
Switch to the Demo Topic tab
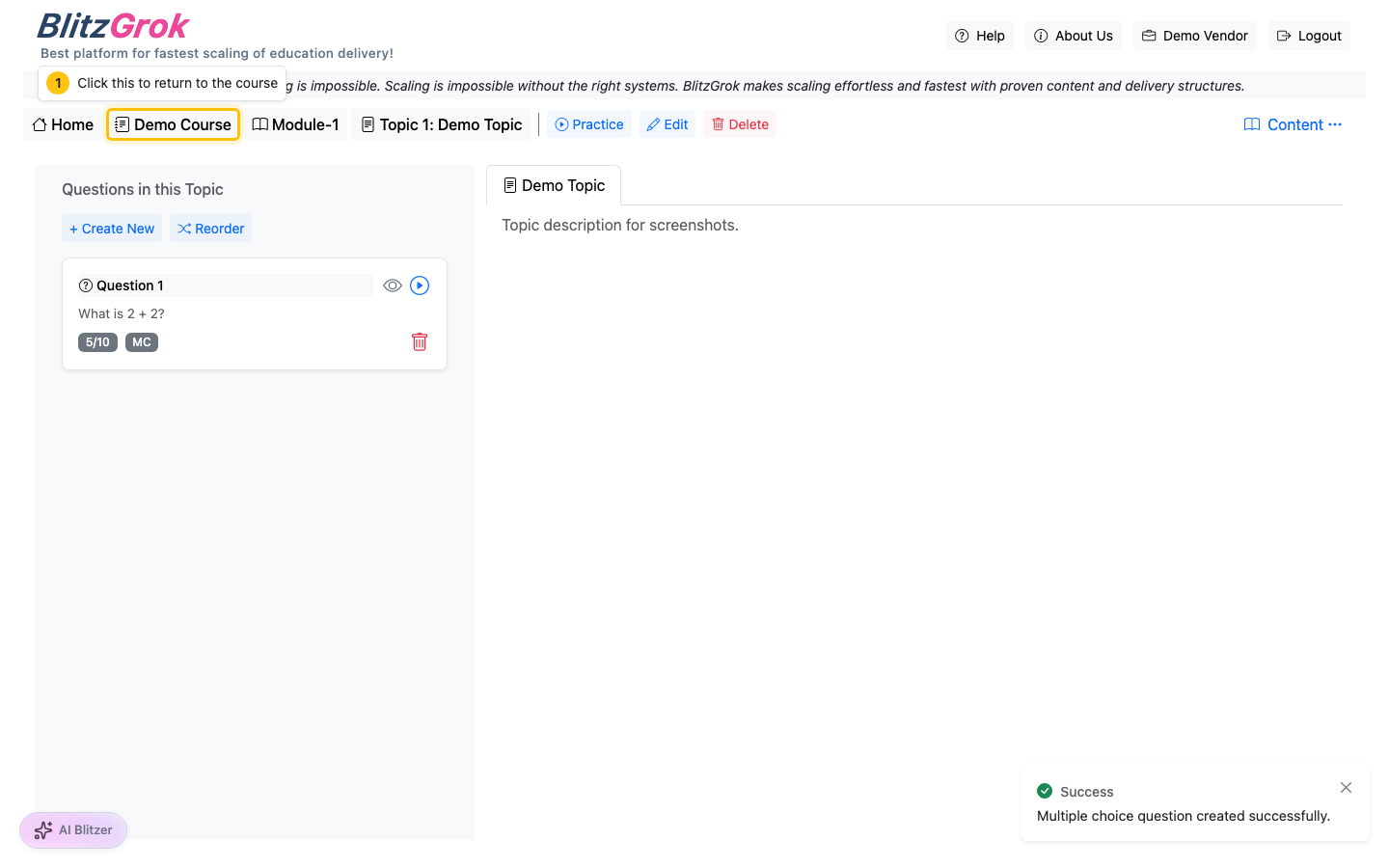pos(554,185)
